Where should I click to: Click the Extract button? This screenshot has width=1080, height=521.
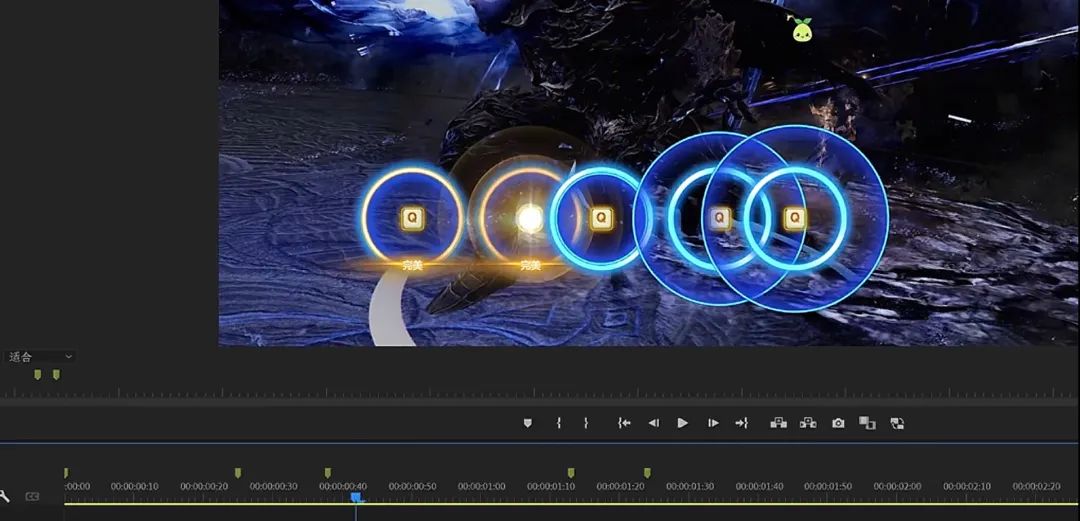click(x=808, y=423)
